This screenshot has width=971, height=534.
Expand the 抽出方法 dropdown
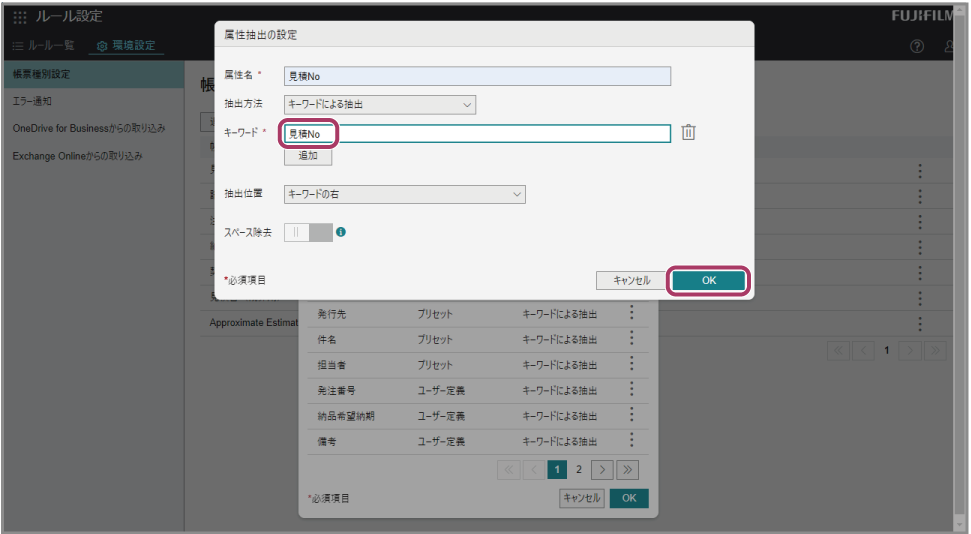[x=380, y=105]
